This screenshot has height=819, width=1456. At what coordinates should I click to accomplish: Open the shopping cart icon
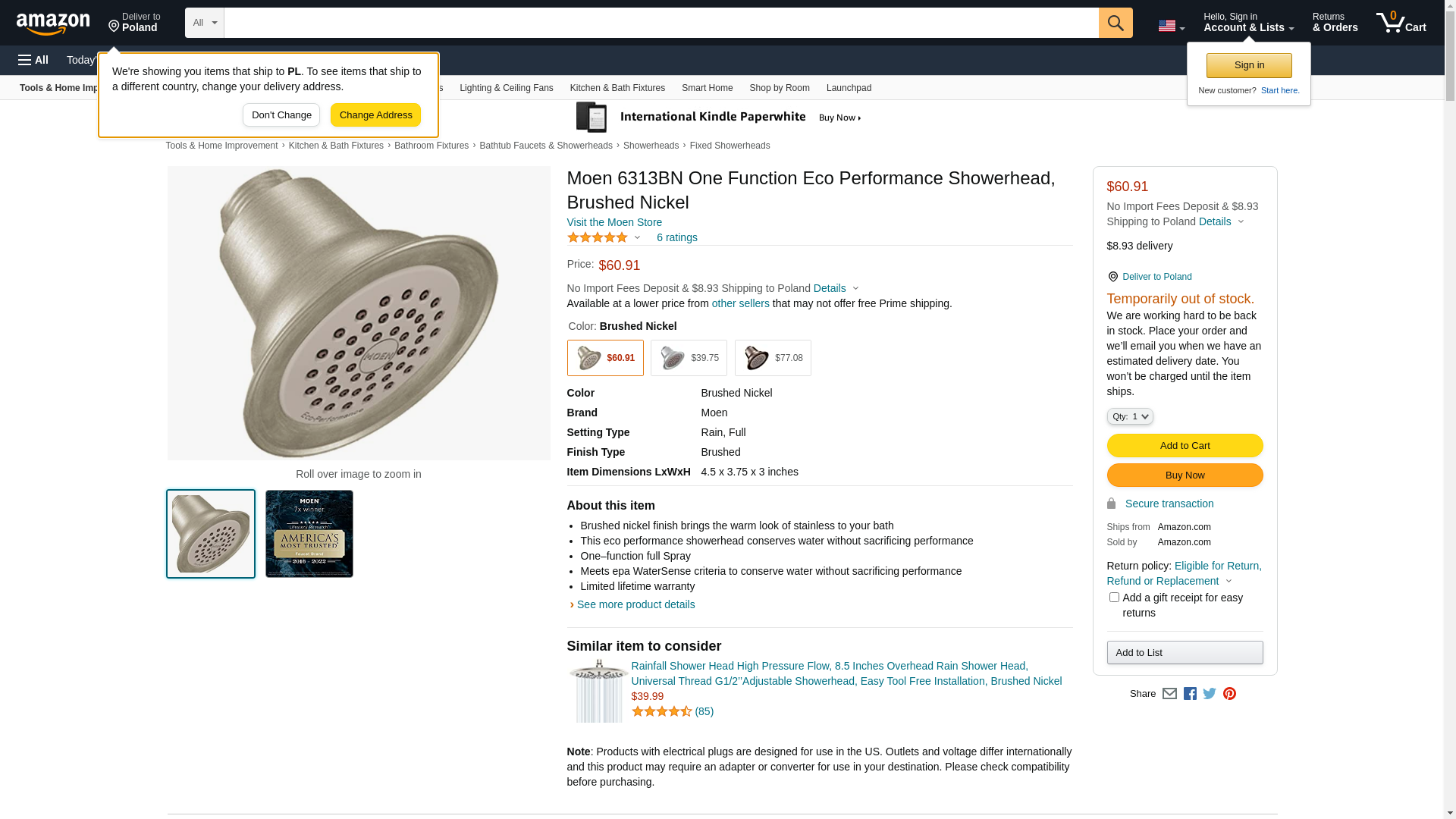[x=1401, y=23]
